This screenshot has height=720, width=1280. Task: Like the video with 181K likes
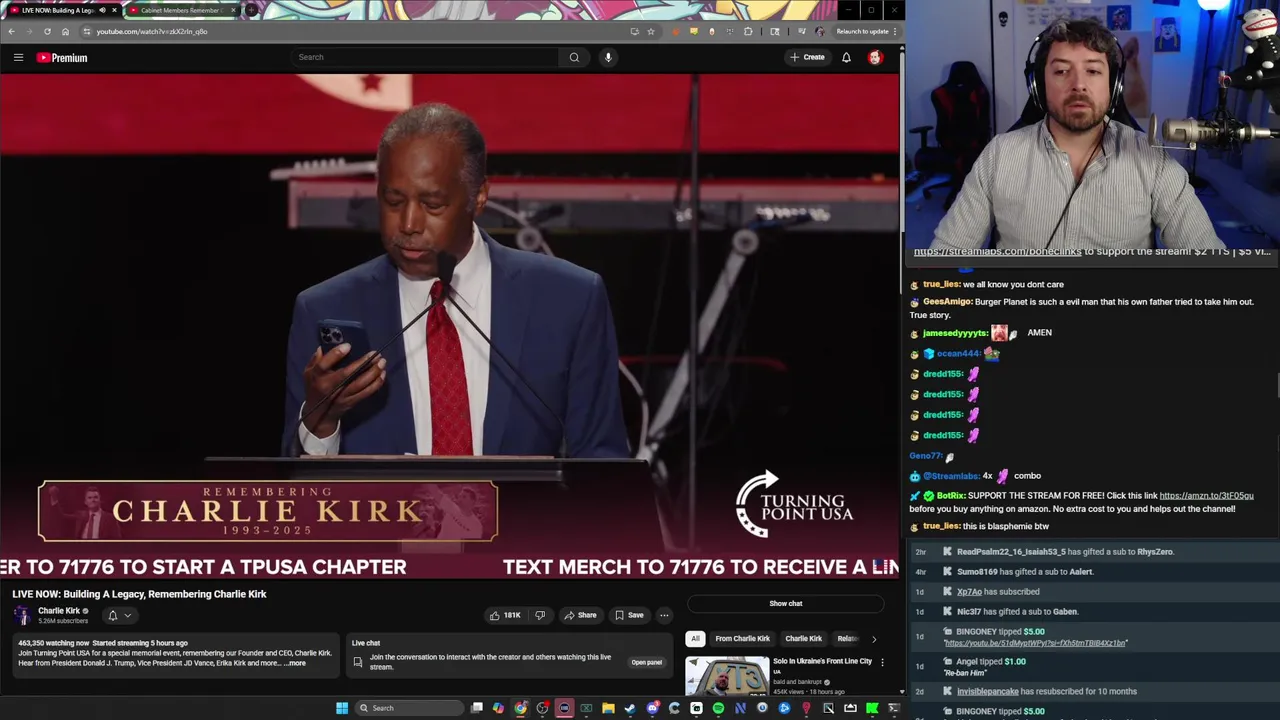(504, 615)
